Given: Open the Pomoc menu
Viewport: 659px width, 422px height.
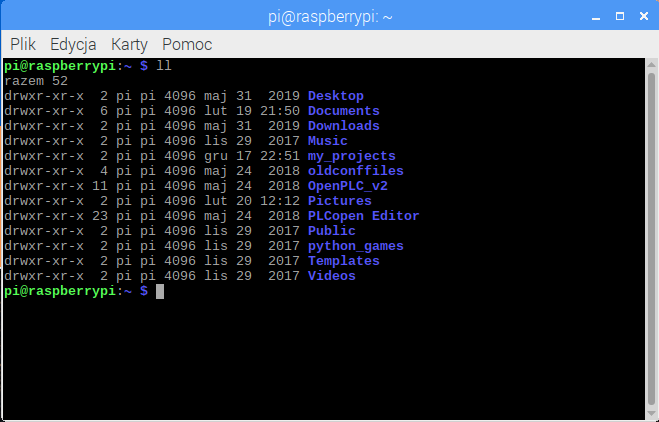Looking at the screenshot, I should click(x=187, y=45).
